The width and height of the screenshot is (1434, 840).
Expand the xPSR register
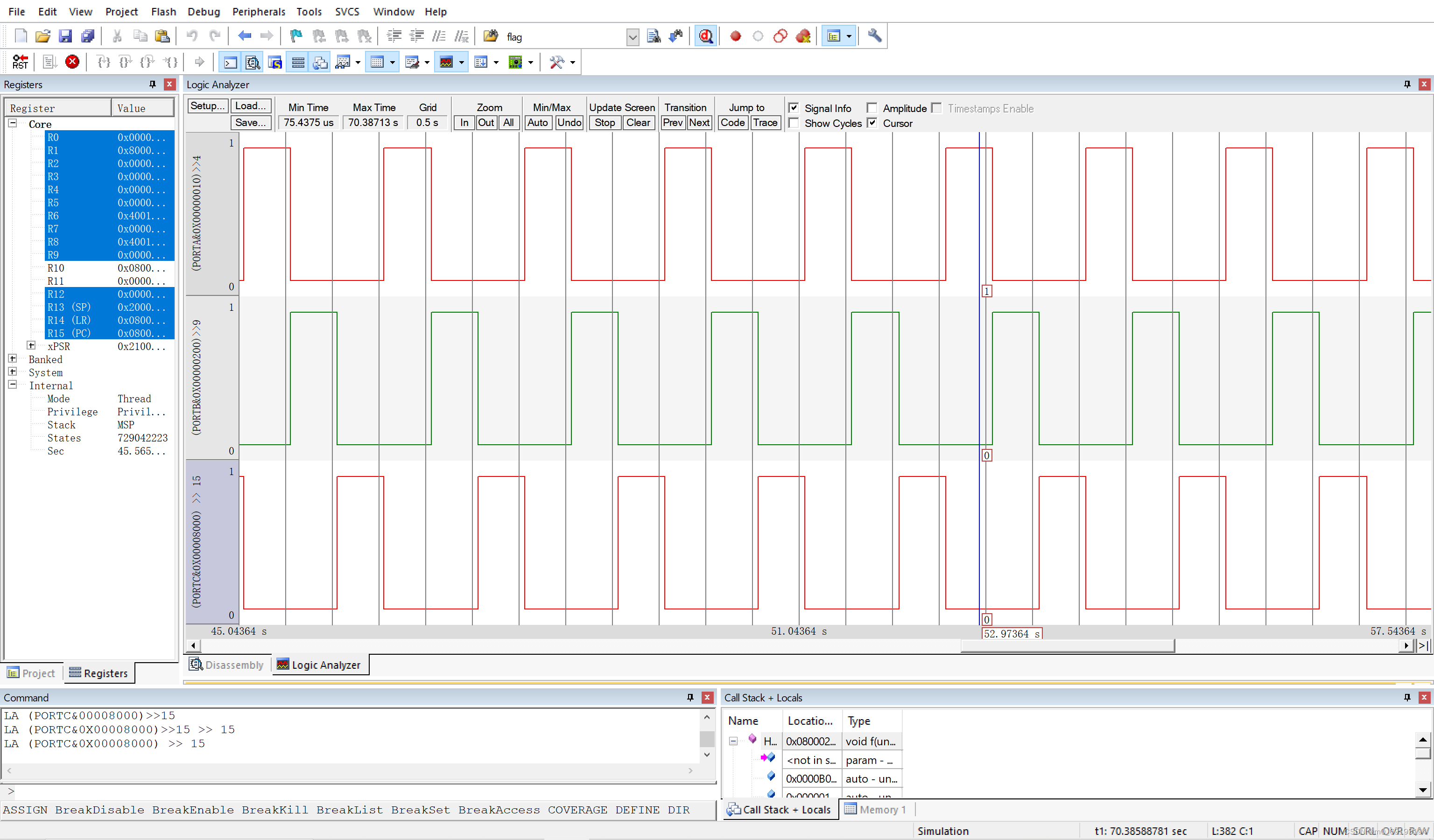click(31, 346)
